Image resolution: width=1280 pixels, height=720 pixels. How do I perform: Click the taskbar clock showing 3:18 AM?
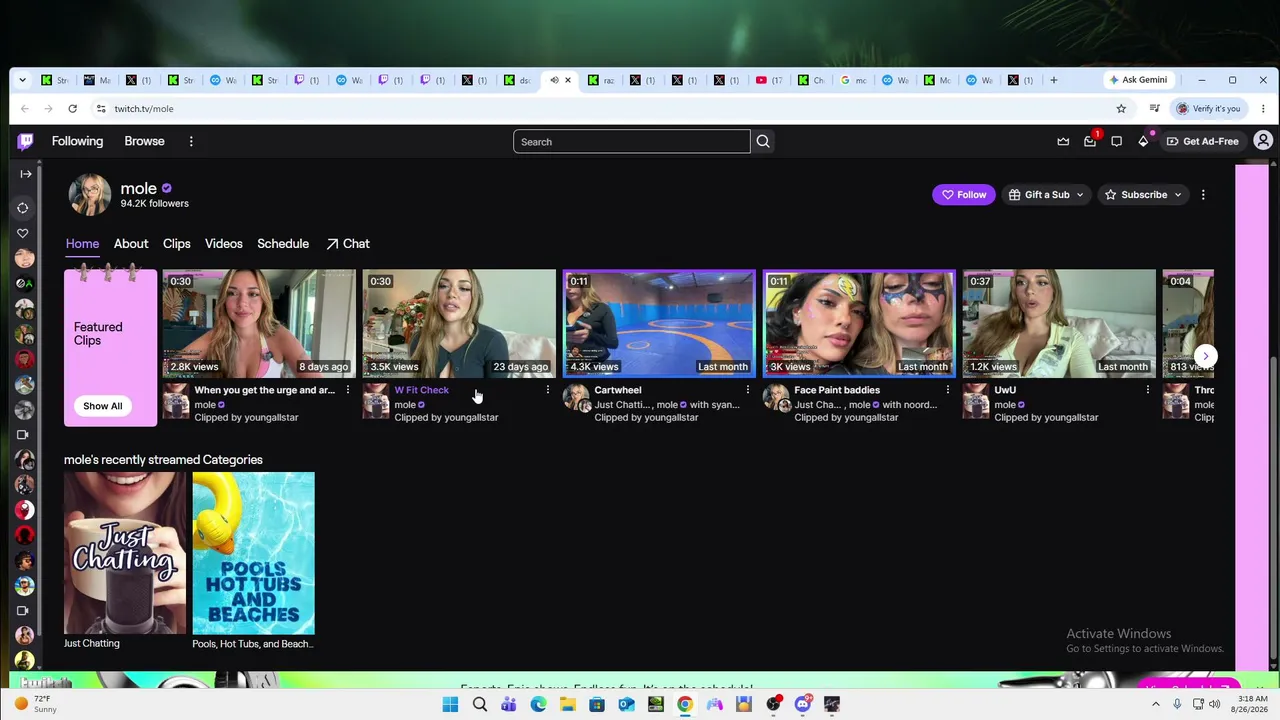[1252, 704]
